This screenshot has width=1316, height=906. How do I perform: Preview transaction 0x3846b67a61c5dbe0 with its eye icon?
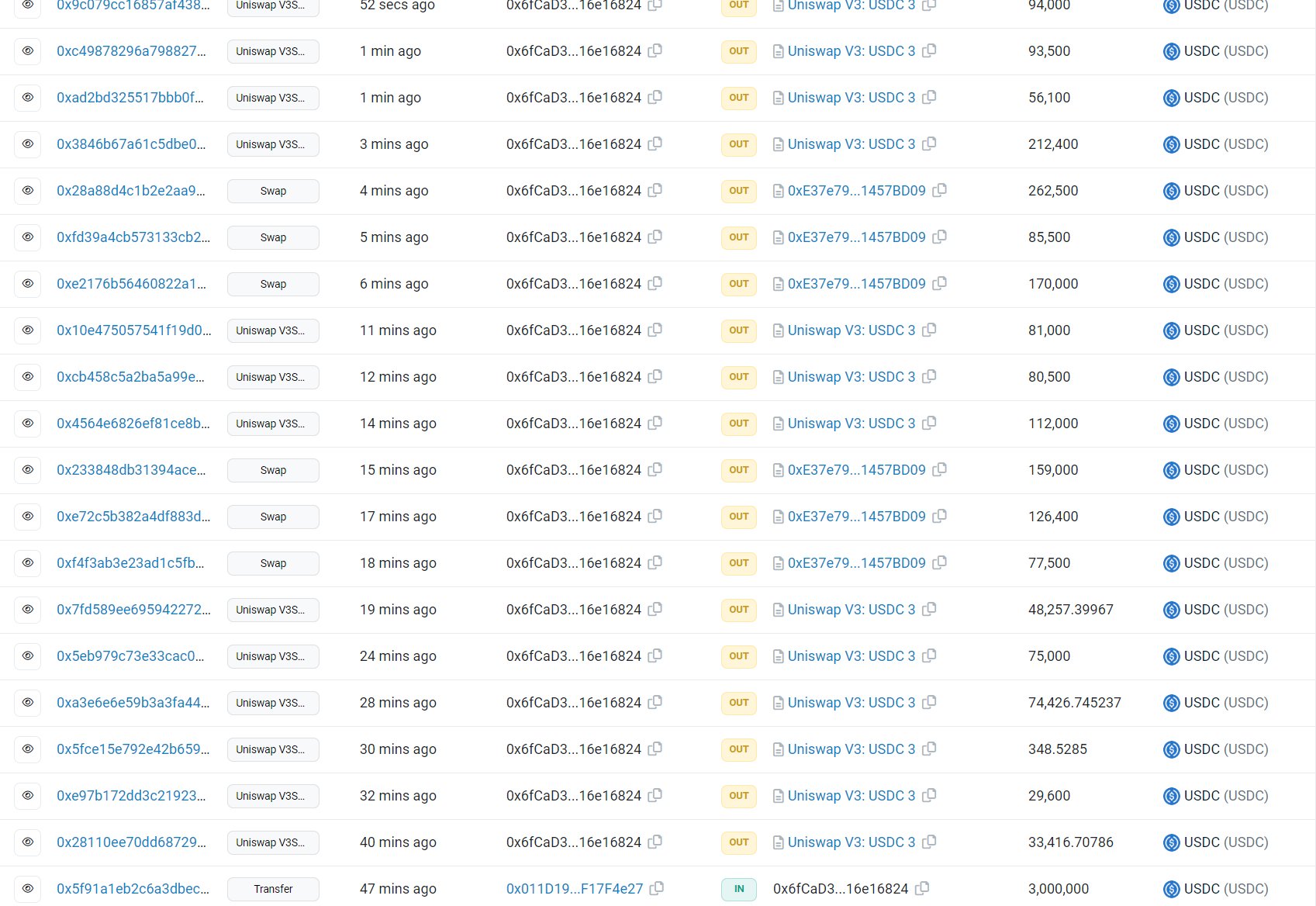[28, 144]
